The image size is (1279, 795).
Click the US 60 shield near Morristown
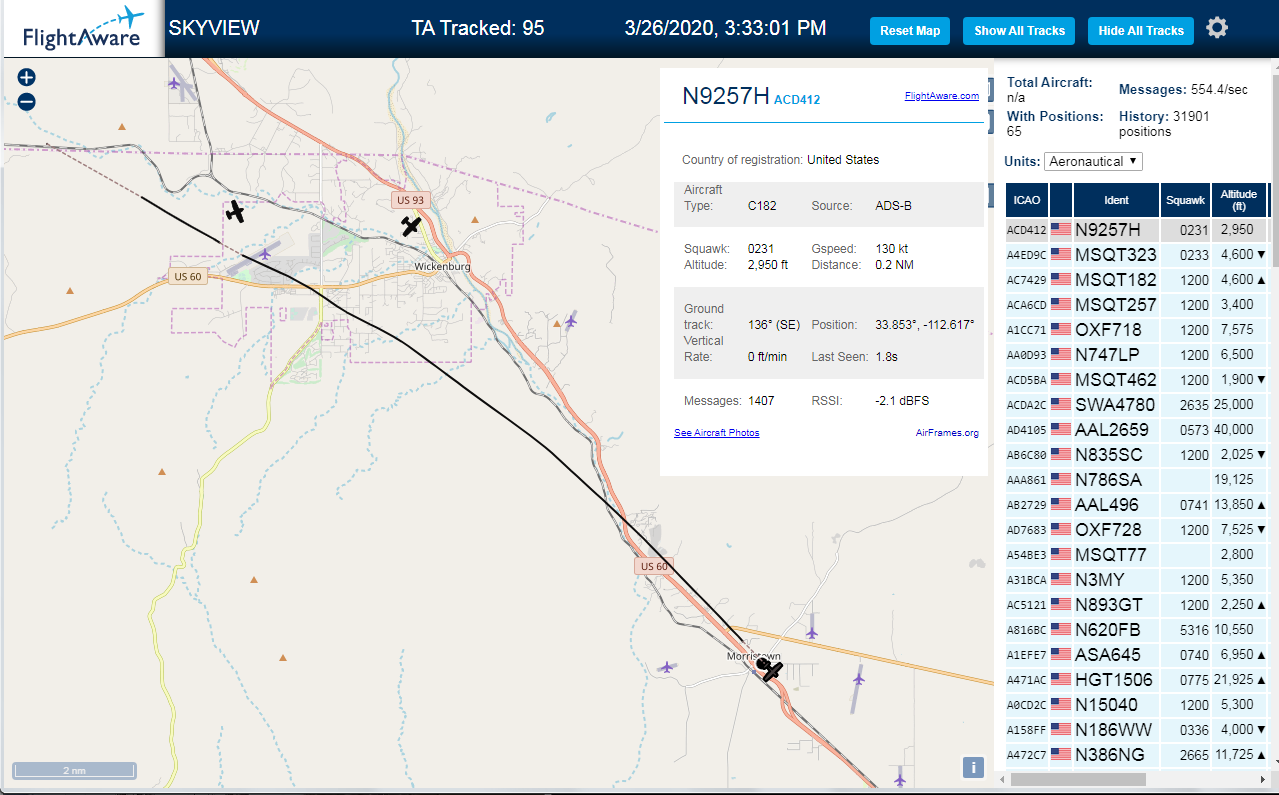[x=654, y=566]
